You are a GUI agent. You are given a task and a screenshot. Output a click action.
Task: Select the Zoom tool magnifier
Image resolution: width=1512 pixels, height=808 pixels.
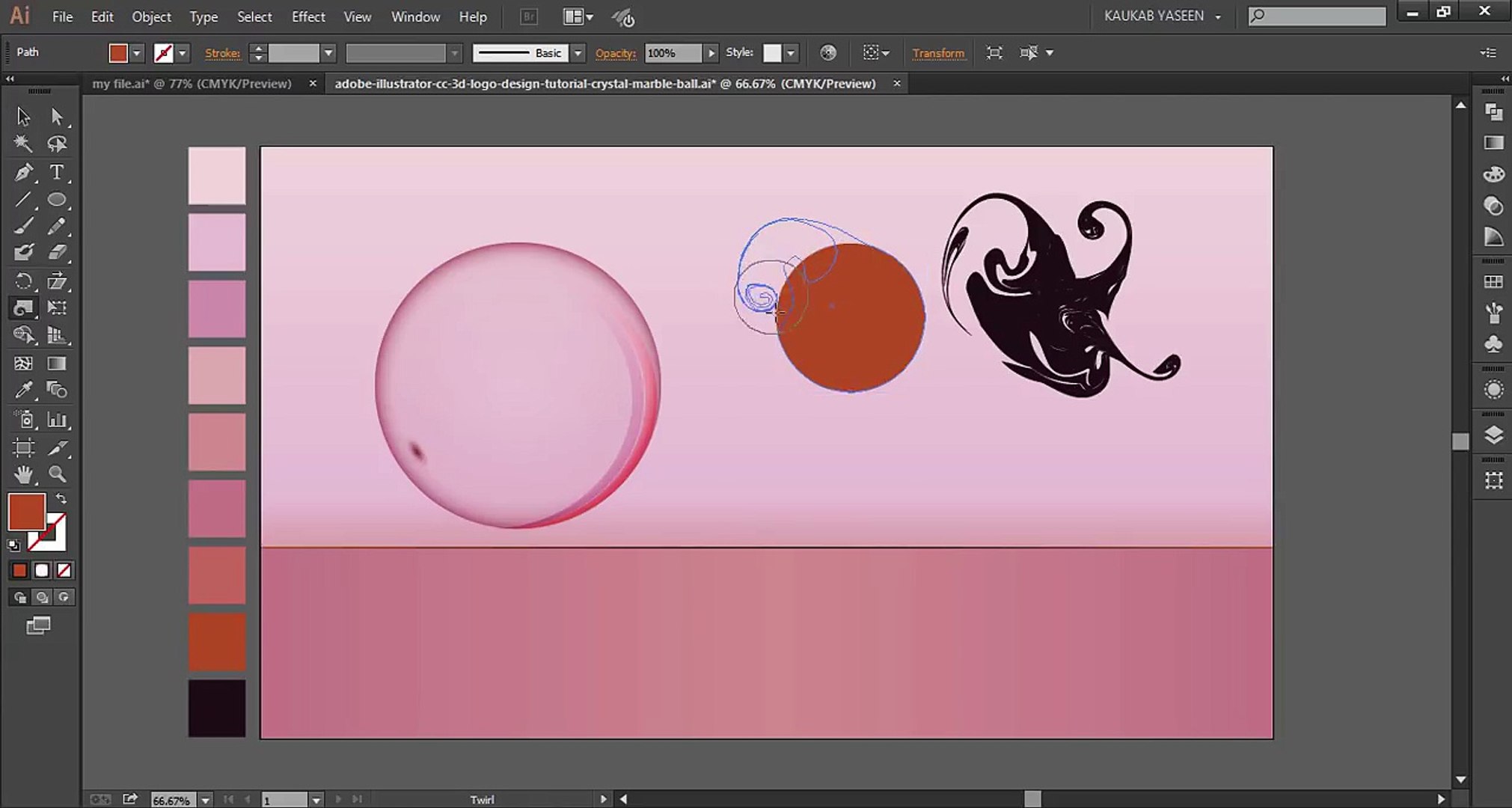pos(57,474)
